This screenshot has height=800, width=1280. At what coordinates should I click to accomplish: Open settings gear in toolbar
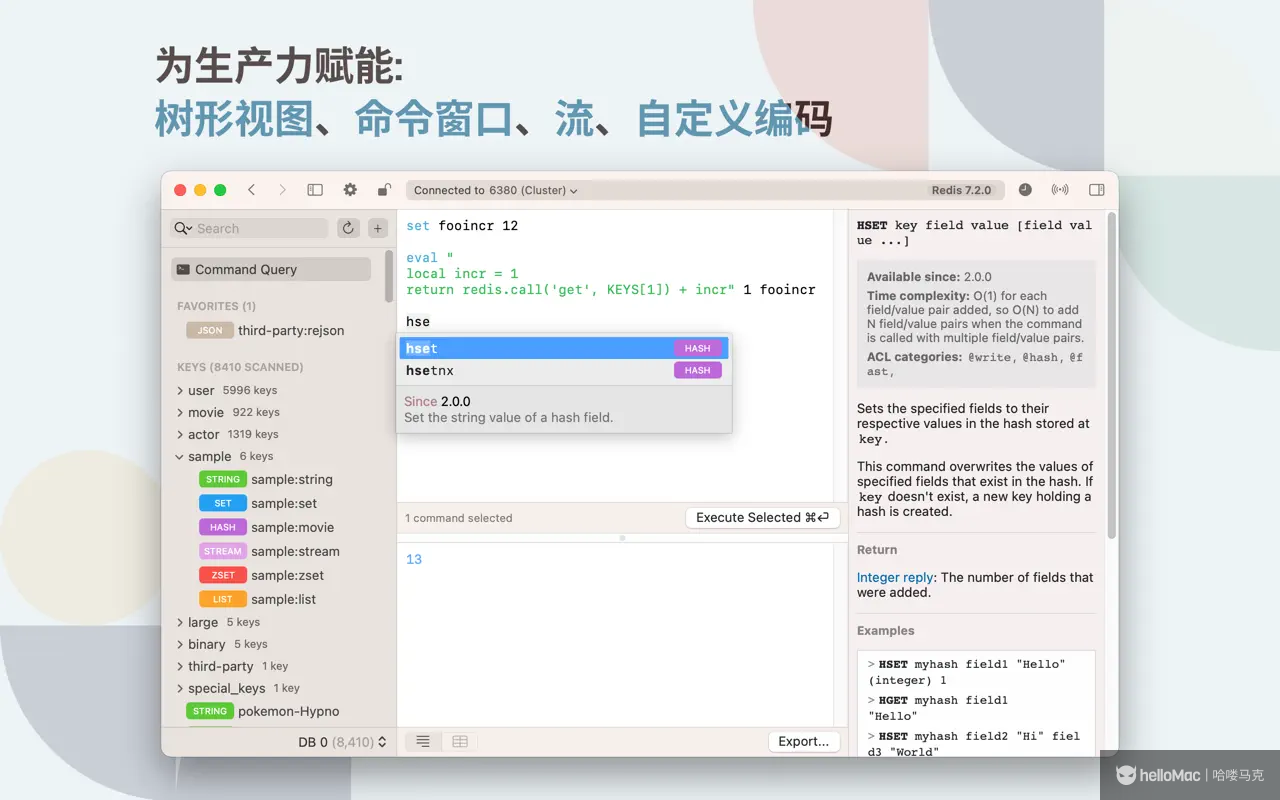pos(350,190)
